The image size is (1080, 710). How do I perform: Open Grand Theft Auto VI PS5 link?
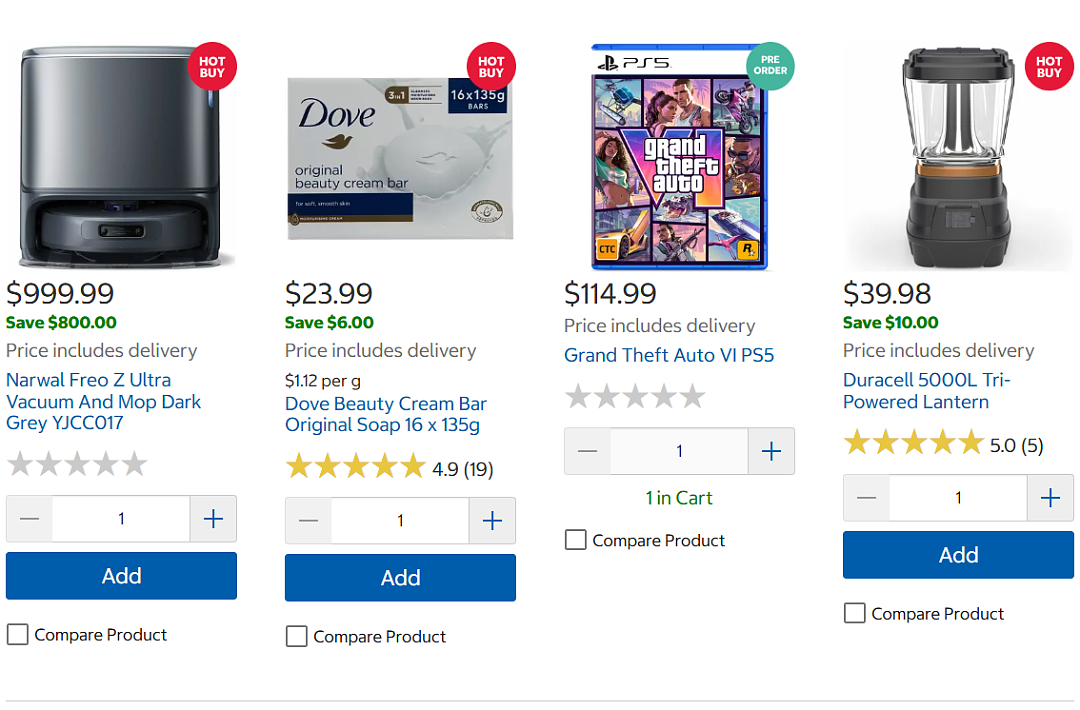coord(669,355)
